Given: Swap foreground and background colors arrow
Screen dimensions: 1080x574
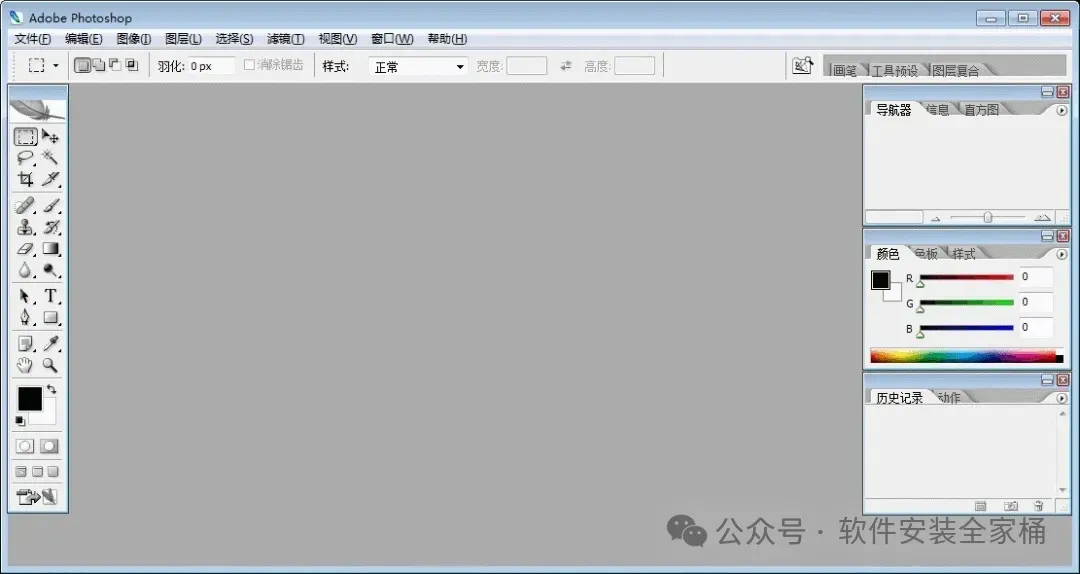Looking at the screenshot, I should click(51, 389).
